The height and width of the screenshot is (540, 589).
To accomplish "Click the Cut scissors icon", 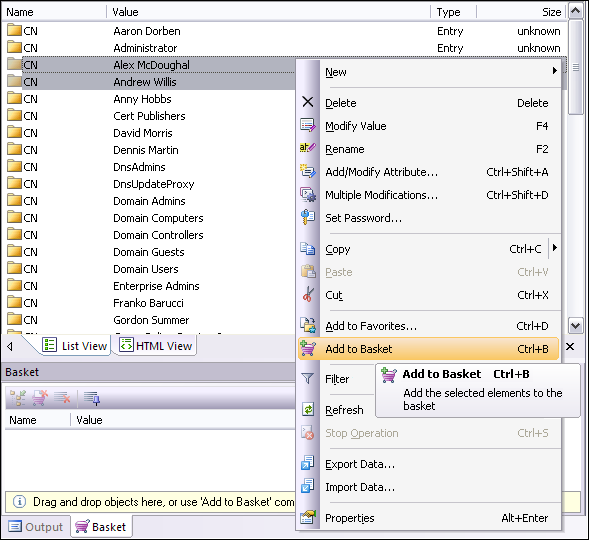I will [x=308, y=295].
